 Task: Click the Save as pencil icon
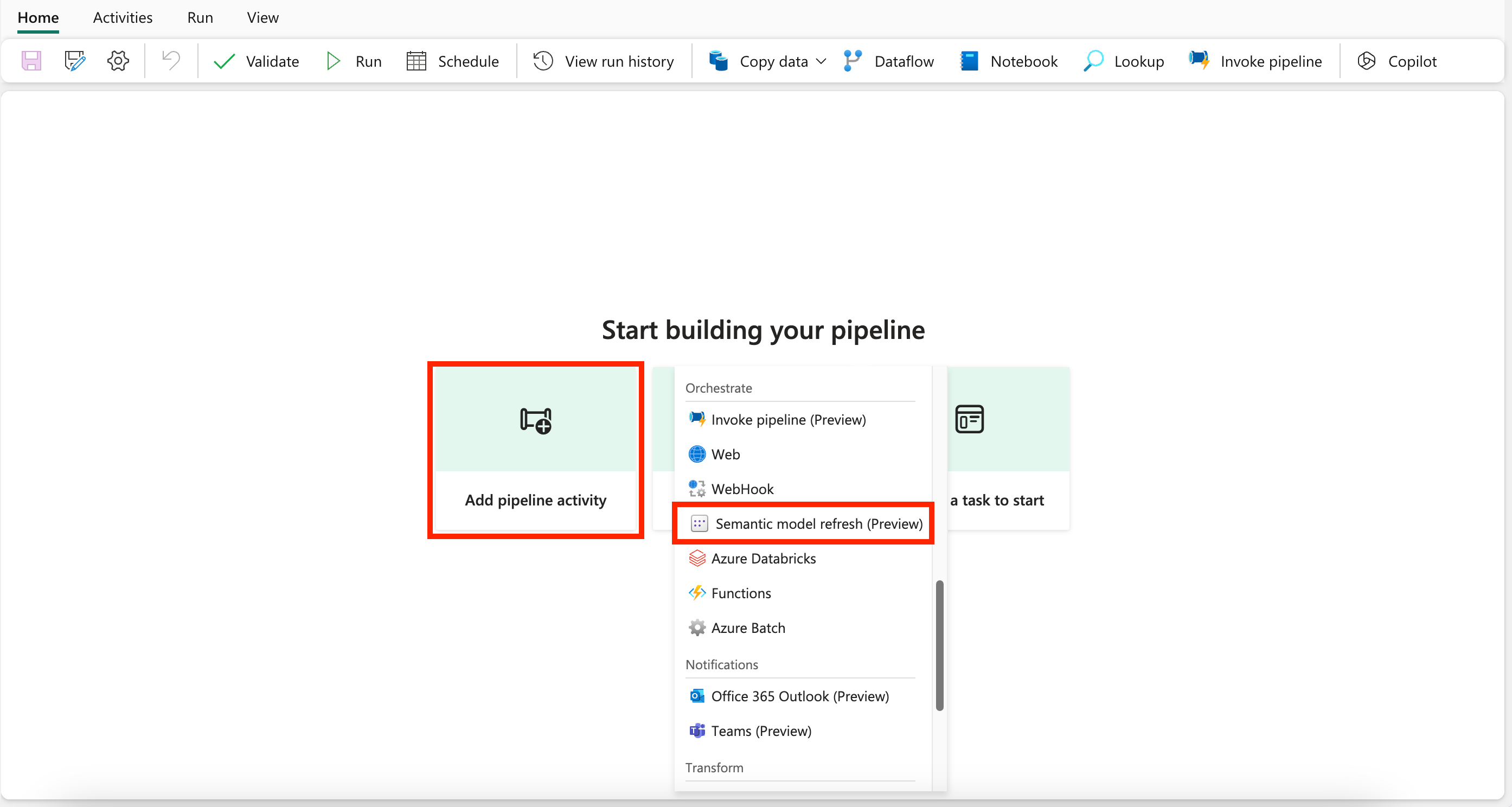click(x=74, y=61)
